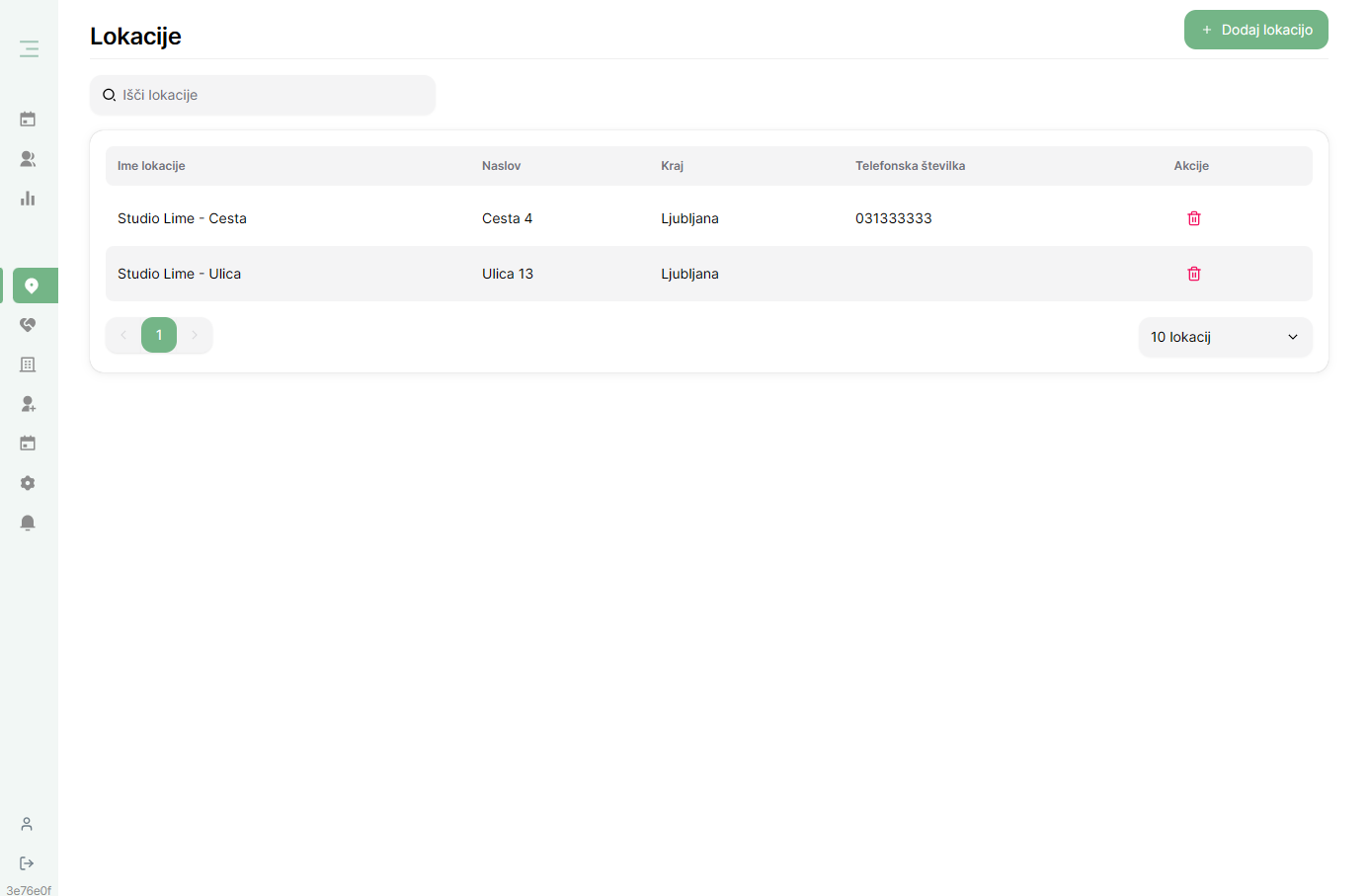Click the logout arrow icon
This screenshot has height=896, width=1370.
(27, 863)
